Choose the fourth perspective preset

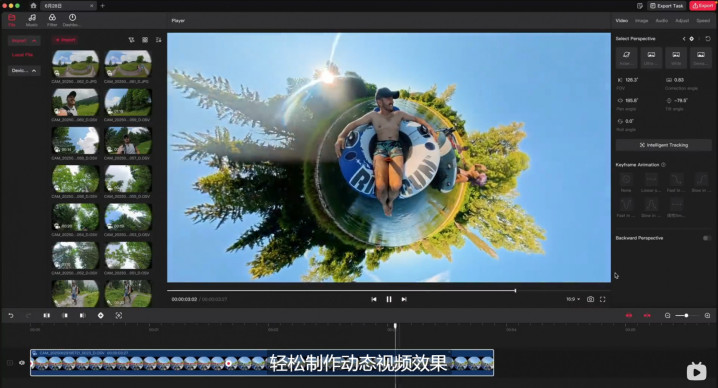pyautogui.click(x=701, y=58)
